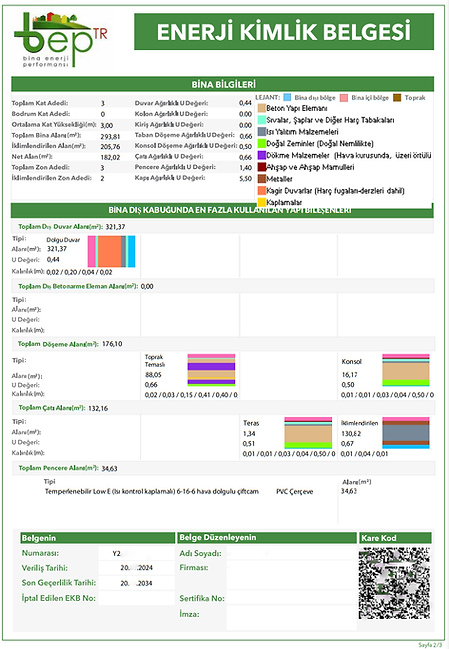
Task: Click the Dökme Malzemeler purple swatch
Action: [262, 155]
